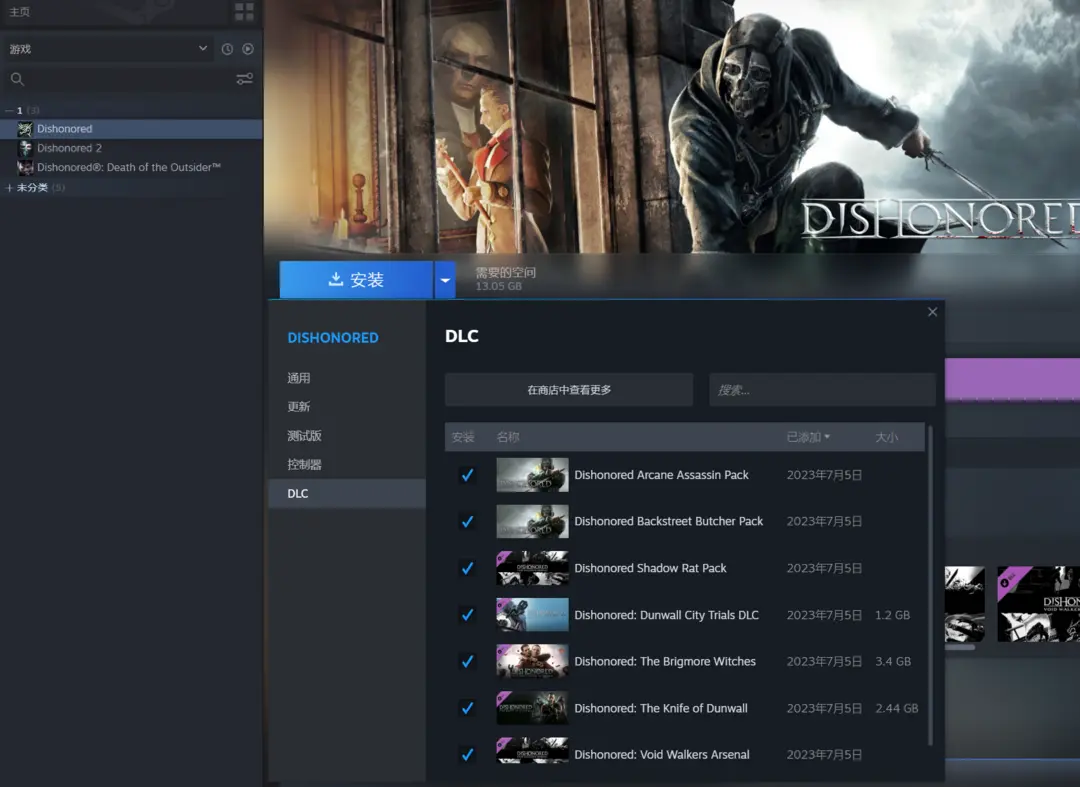Click the blue Install (安装) button
Viewport: 1080px width, 787px height.
(356, 280)
